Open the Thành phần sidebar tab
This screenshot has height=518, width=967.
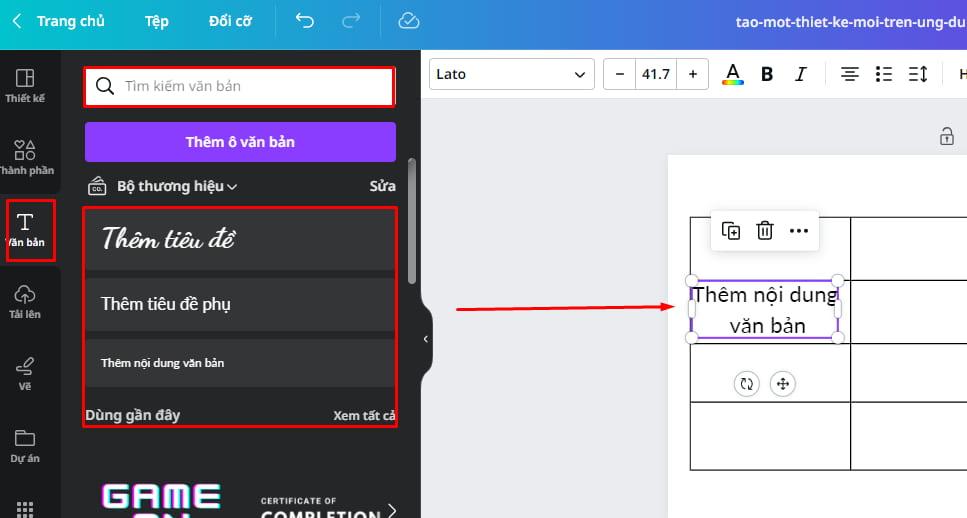pos(25,157)
